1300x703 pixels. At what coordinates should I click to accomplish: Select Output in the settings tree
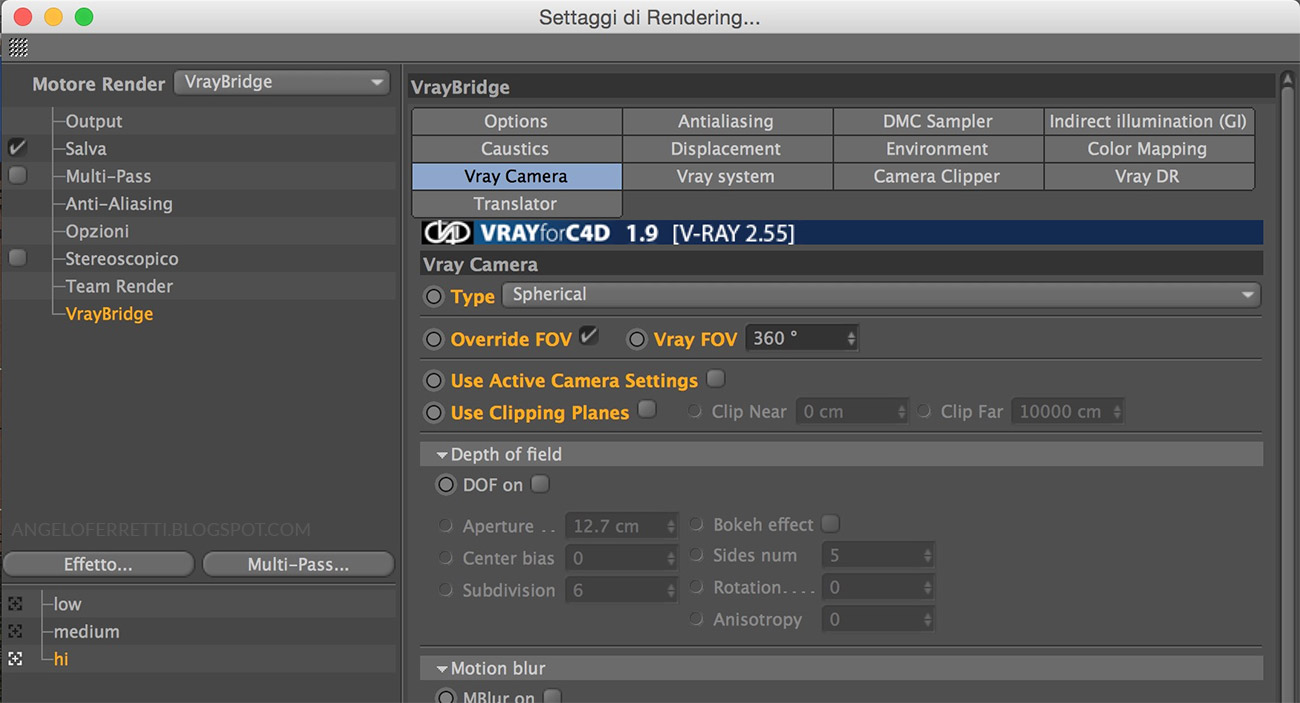pos(94,121)
